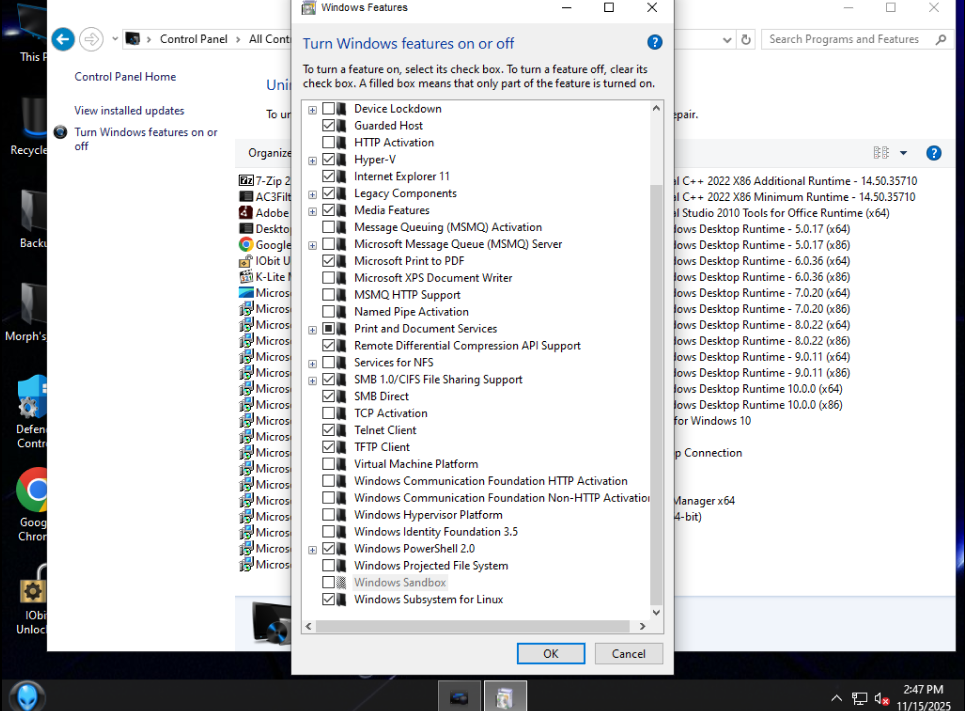The image size is (965, 711).
Task: Click the vertical scrollbar in features list
Action: 656,390
